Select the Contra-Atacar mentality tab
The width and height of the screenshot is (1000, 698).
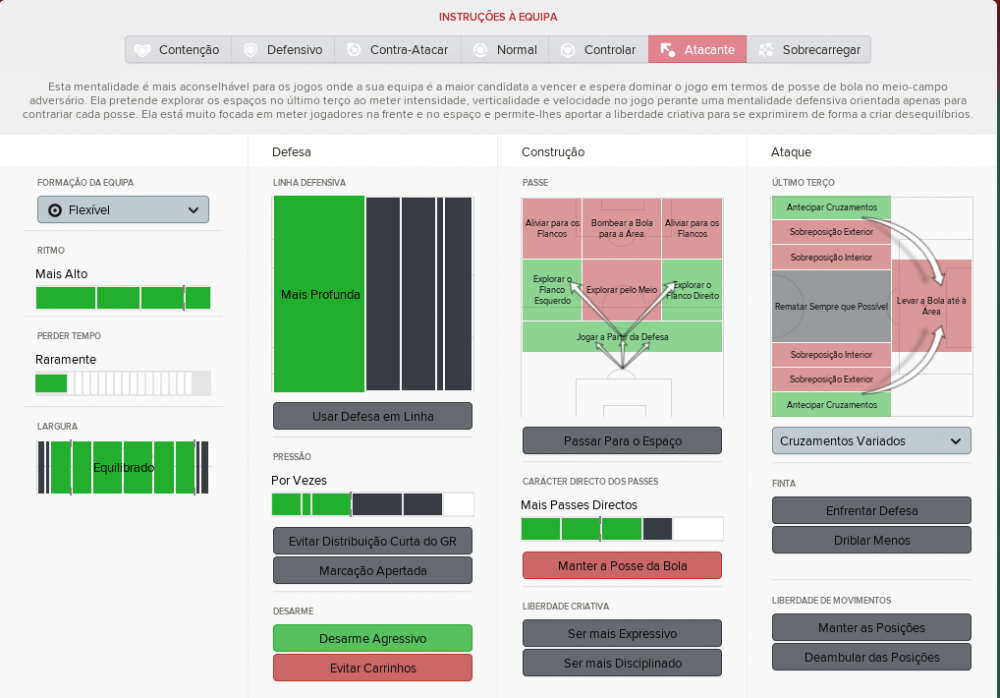tap(398, 50)
